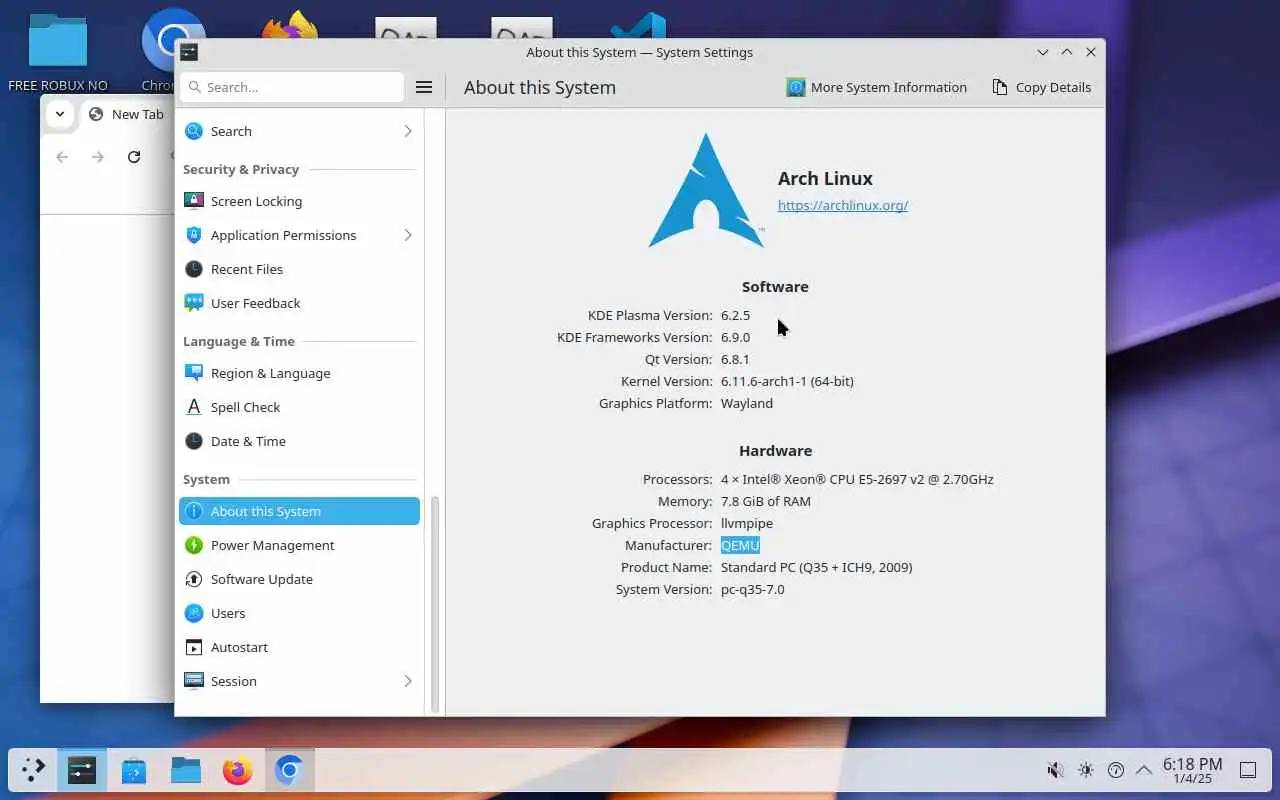
Task: Click the Copy Details button
Action: (x=1041, y=87)
